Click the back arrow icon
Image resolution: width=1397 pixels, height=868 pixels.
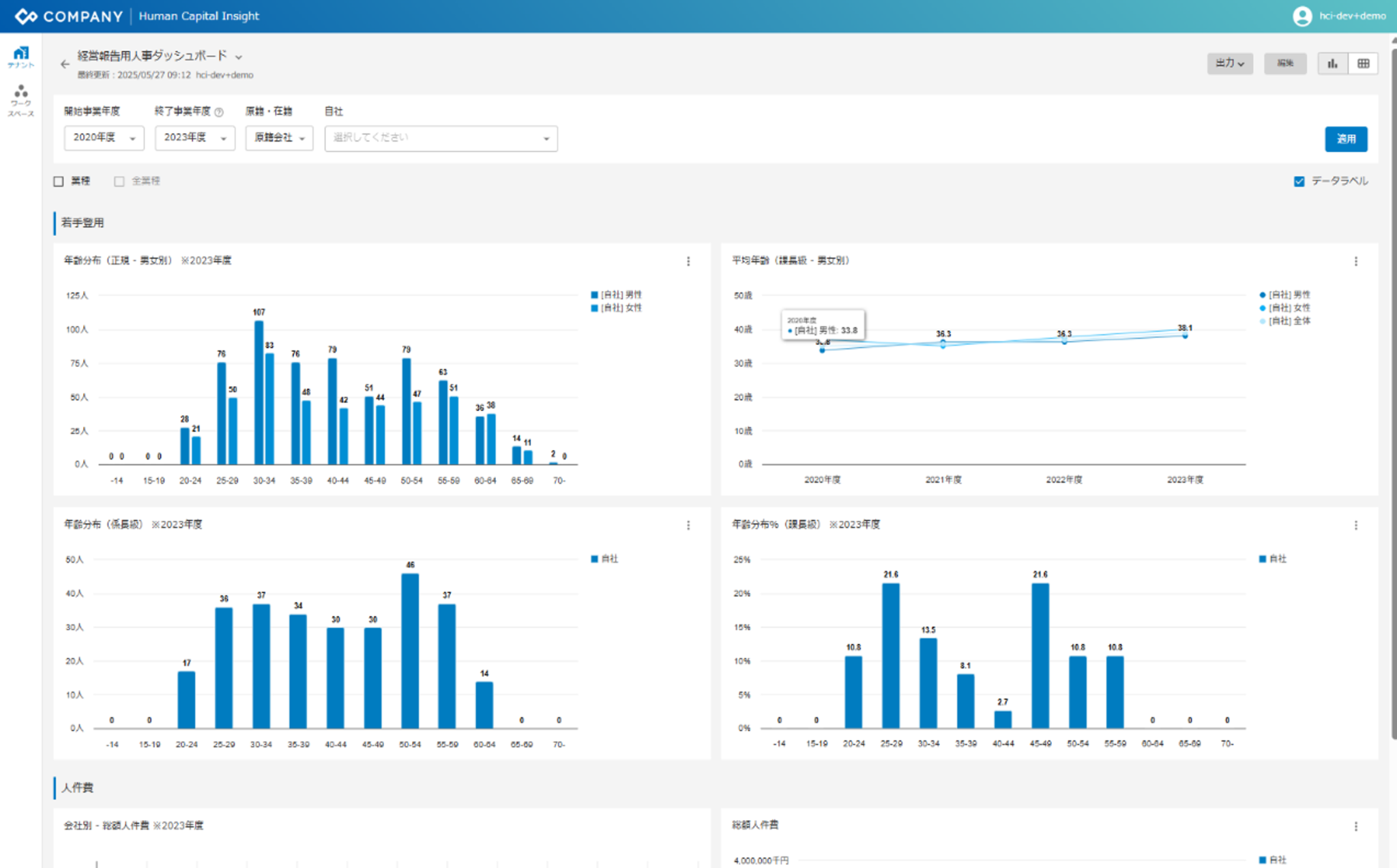[65, 64]
